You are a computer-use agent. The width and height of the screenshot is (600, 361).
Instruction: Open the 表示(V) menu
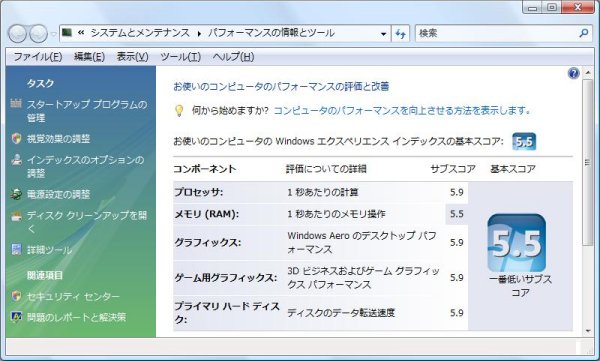(132, 57)
